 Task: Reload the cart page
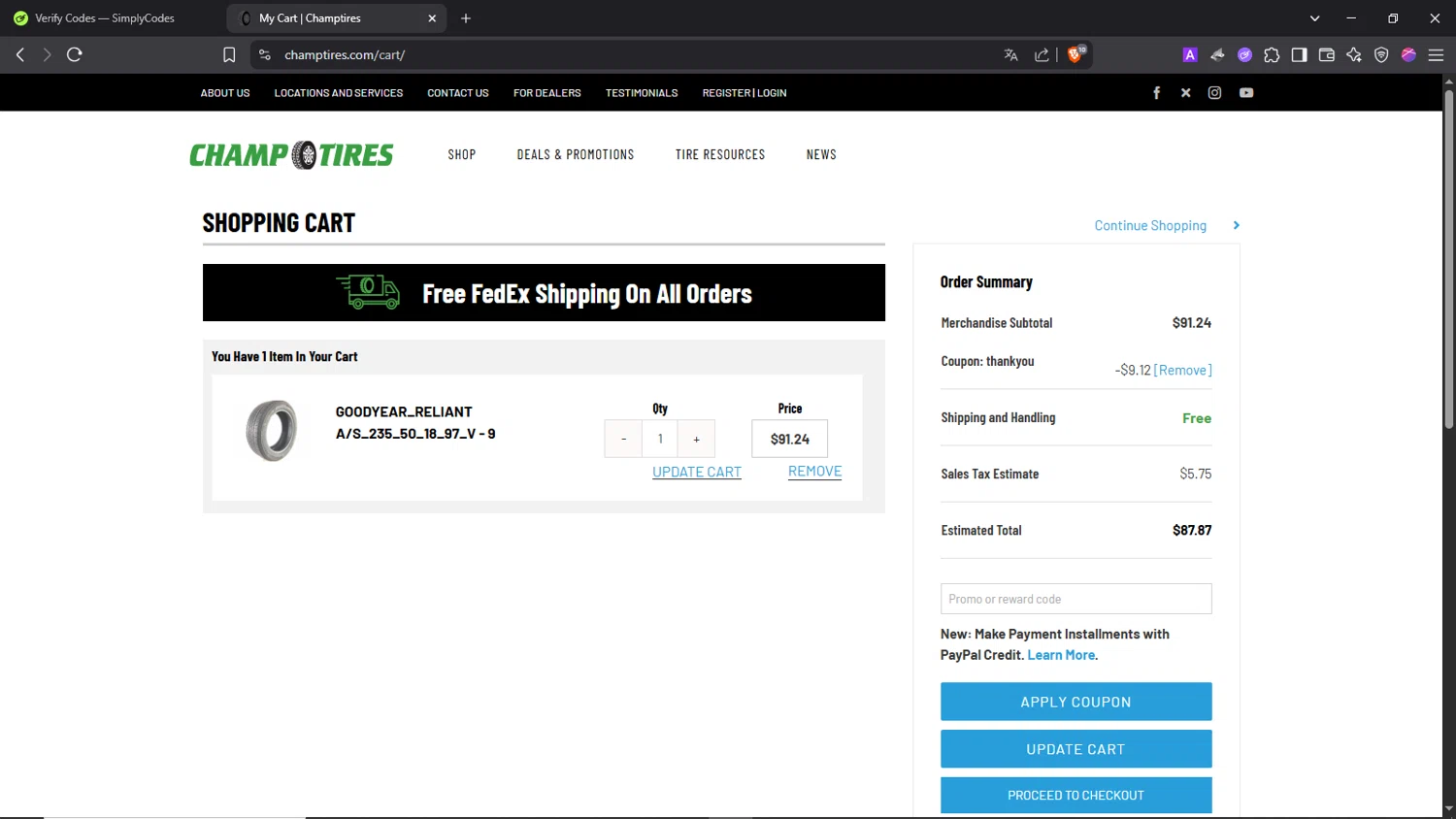(x=75, y=55)
